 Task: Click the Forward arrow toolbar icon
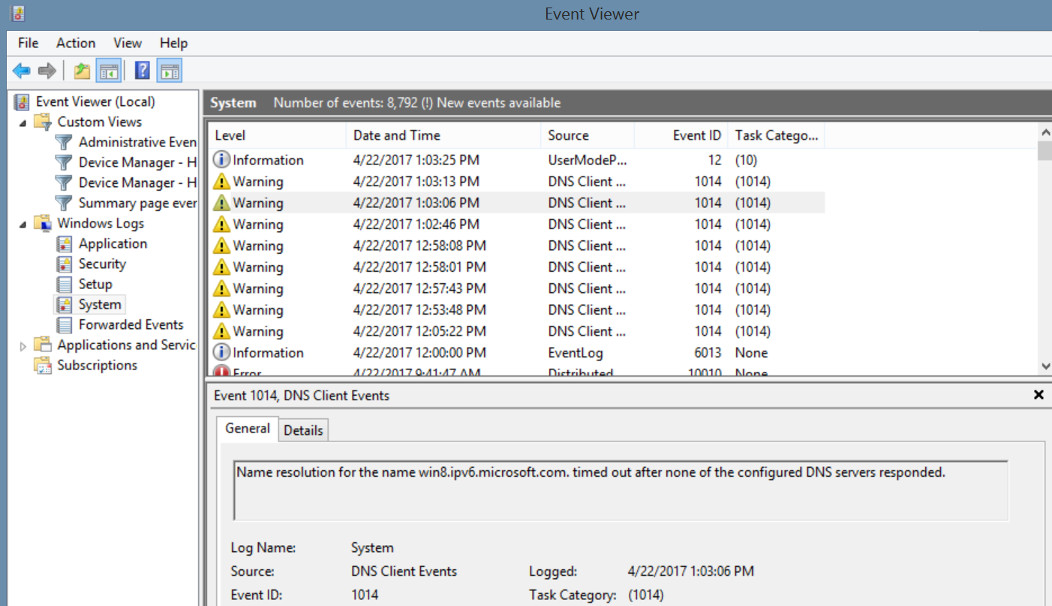pyautogui.click(x=47, y=70)
